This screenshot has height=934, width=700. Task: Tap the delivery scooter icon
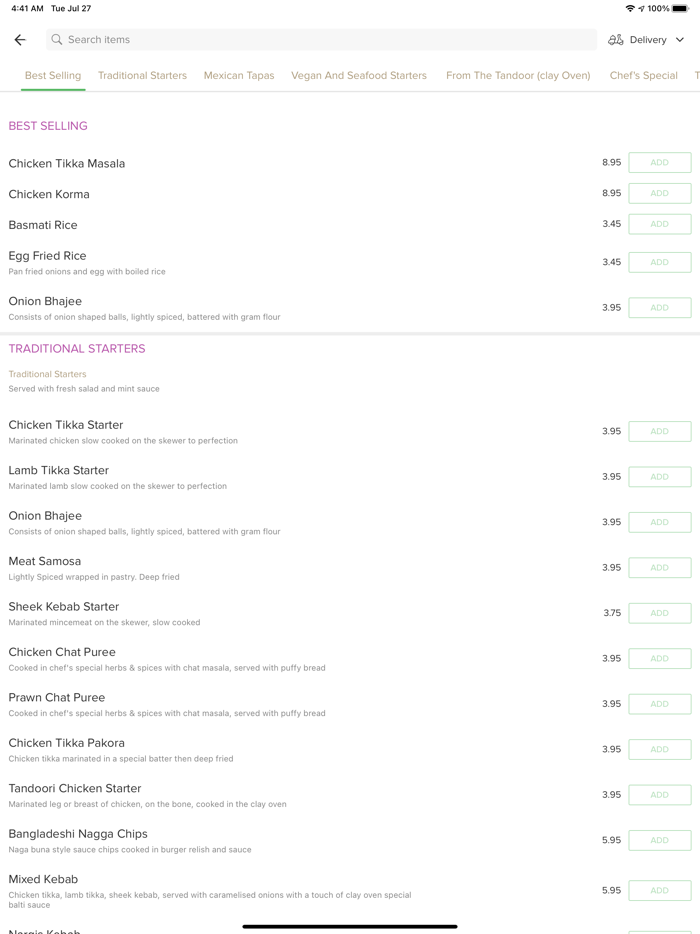pos(616,40)
